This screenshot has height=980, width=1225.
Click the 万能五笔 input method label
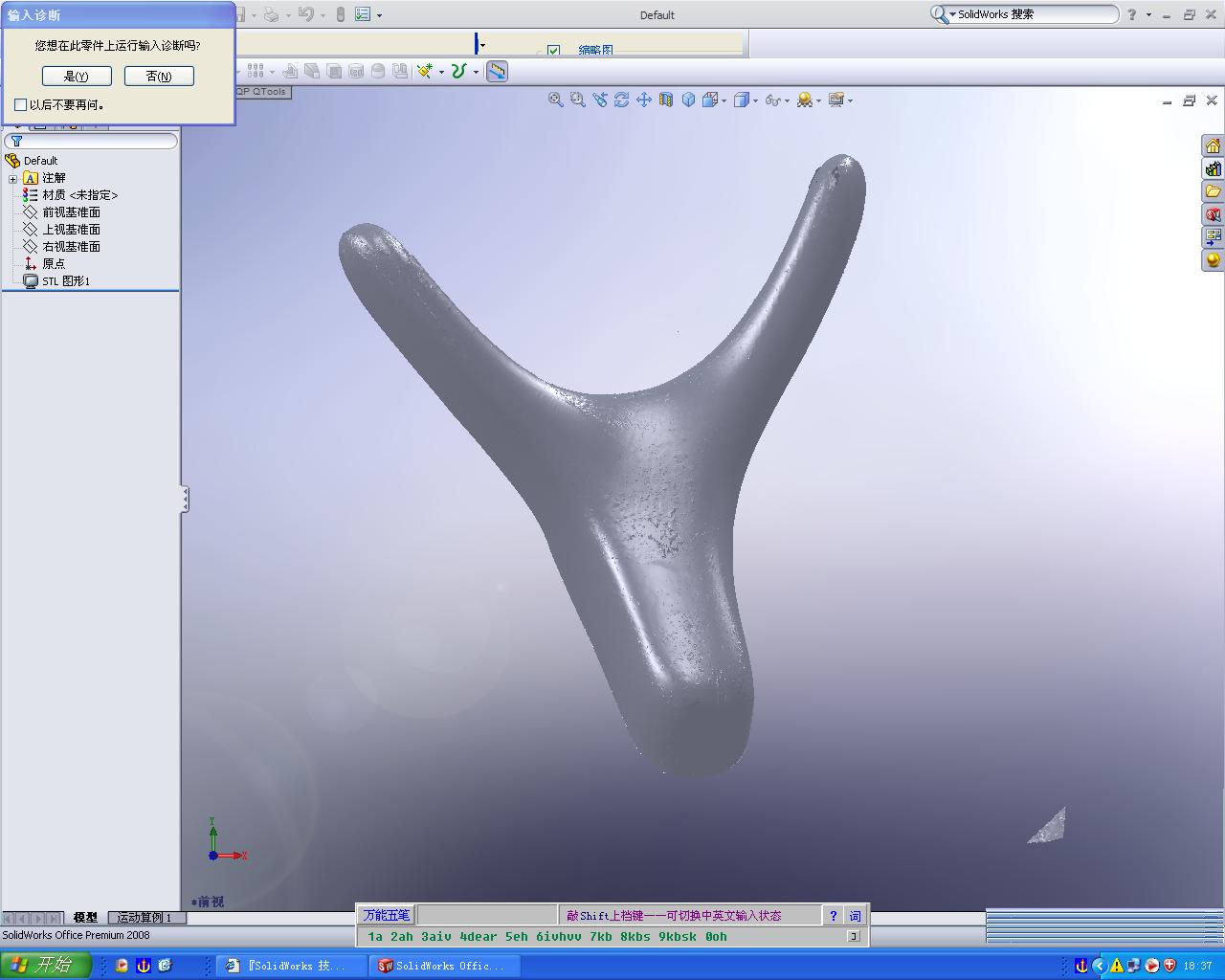[x=387, y=915]
